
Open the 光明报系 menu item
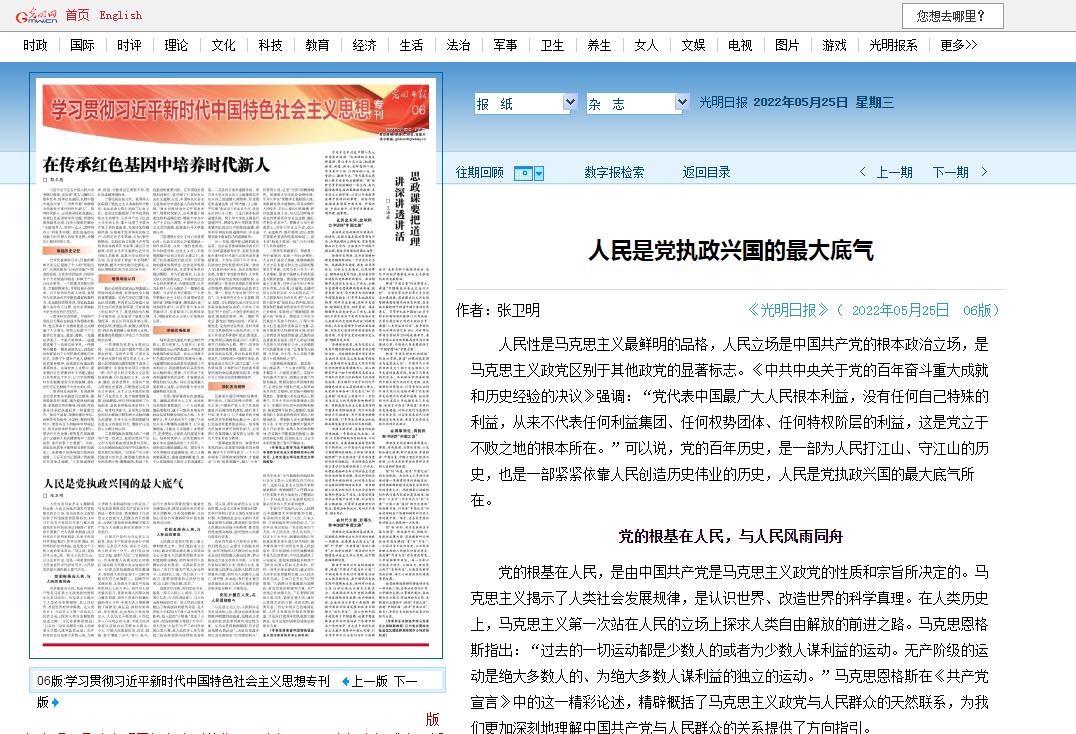[893, 45]
